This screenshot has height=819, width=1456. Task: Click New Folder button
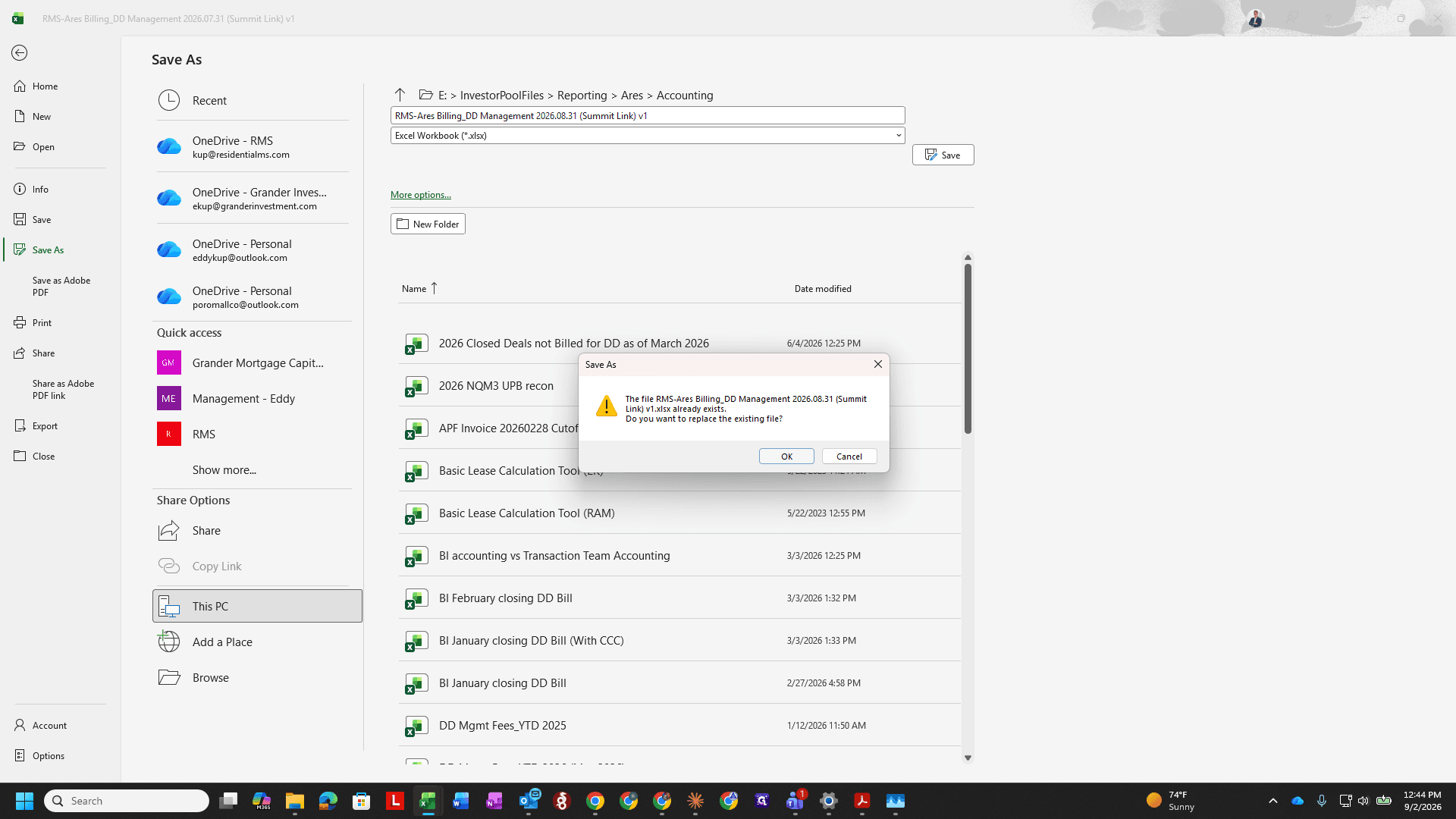(428, 224)
